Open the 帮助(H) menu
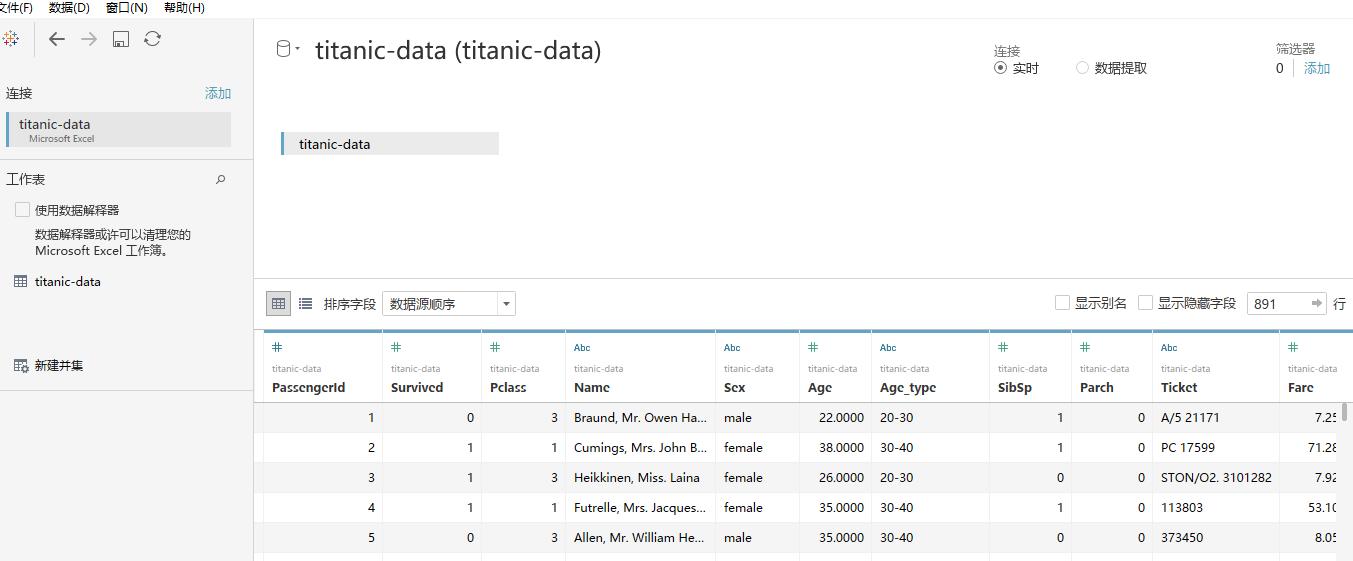Image resolution: width=1353 pixels, height=561 pixels. (x=184, y=7)
